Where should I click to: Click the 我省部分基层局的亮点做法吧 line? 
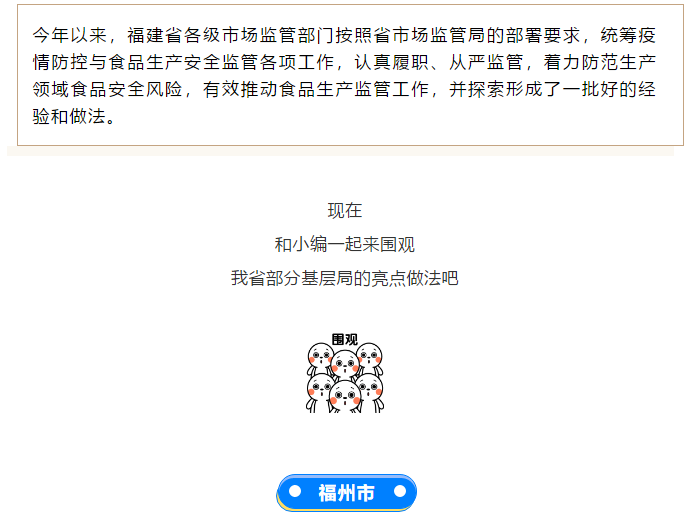tap(345, 278)
